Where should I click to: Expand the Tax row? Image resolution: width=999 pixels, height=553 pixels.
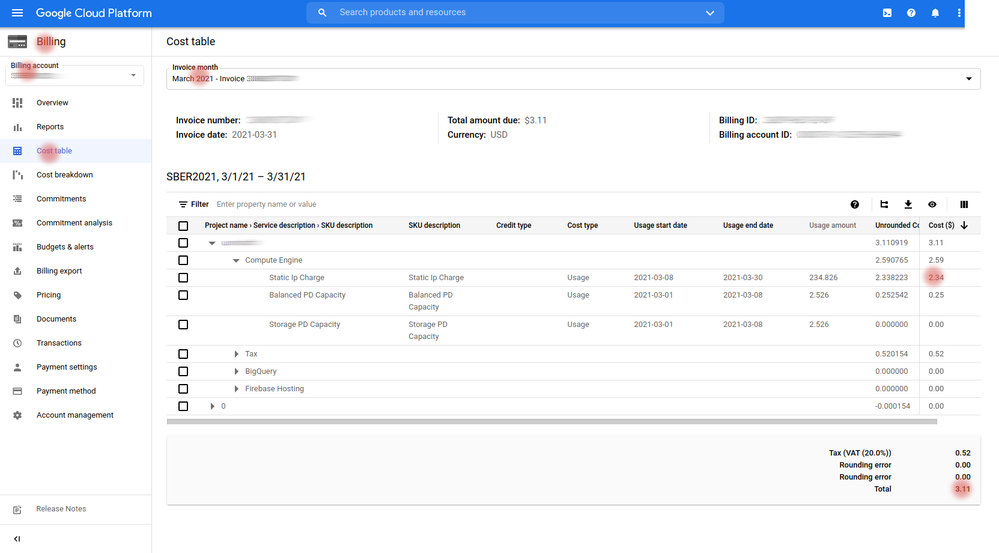pyautogui.click(x=236, y=354)
